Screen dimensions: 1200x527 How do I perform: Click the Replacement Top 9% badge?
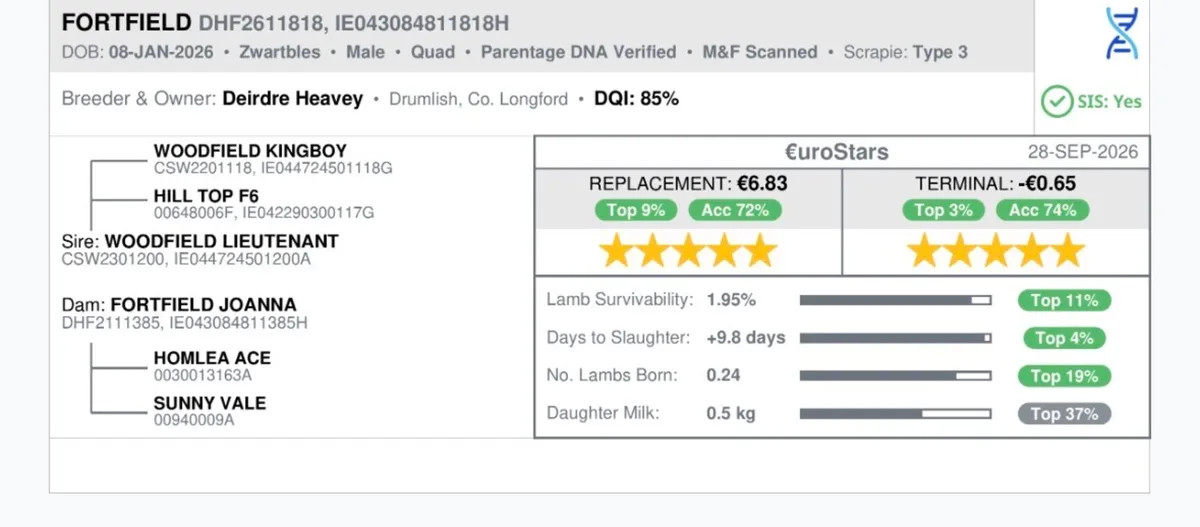point(637,210)
